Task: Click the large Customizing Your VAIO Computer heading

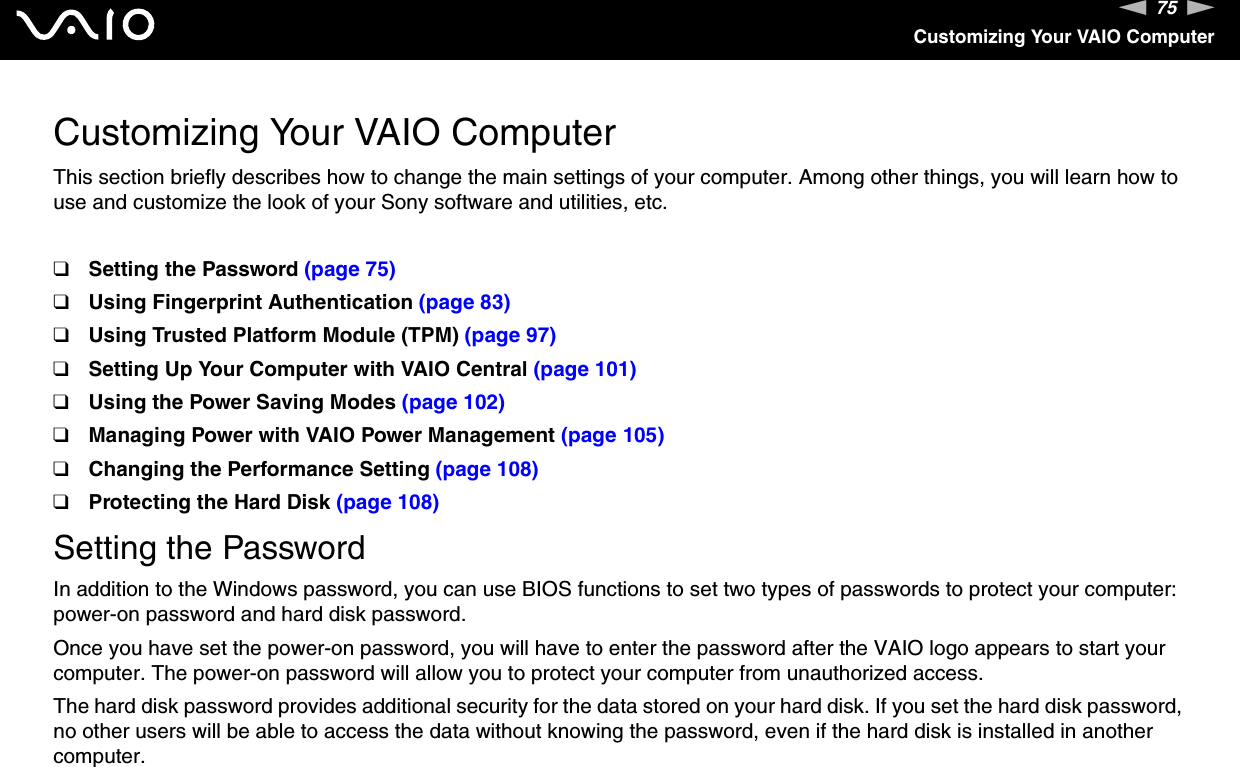Action: (334, 132)
